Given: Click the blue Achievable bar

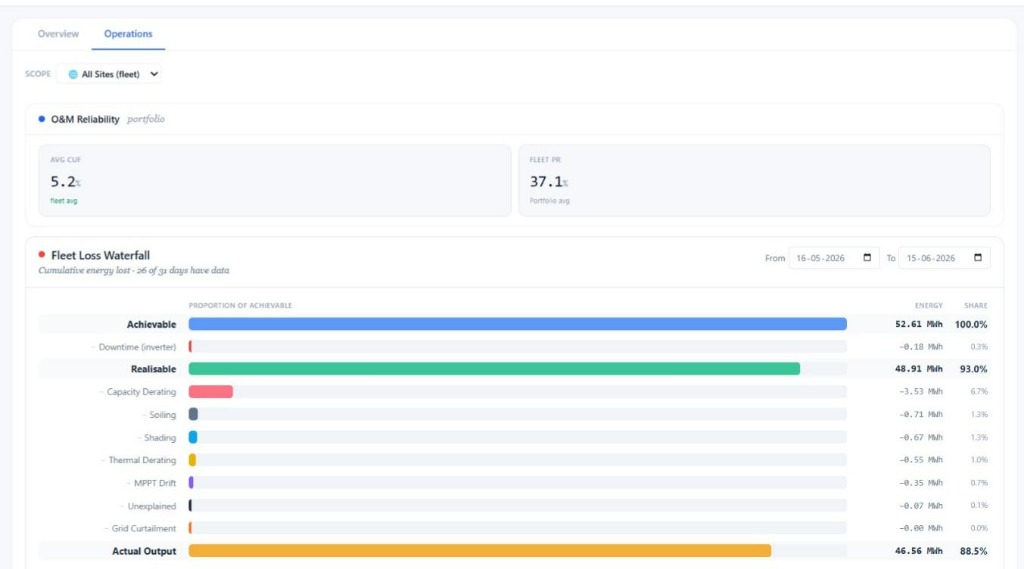Looking at the screenshot, I should 518,324.
